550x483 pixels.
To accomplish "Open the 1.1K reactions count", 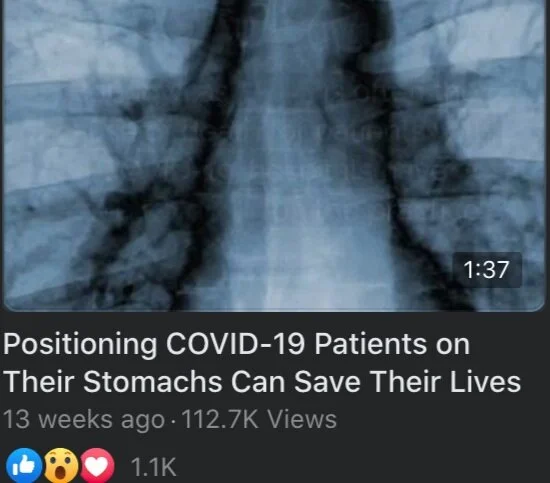I will (153, 467).
